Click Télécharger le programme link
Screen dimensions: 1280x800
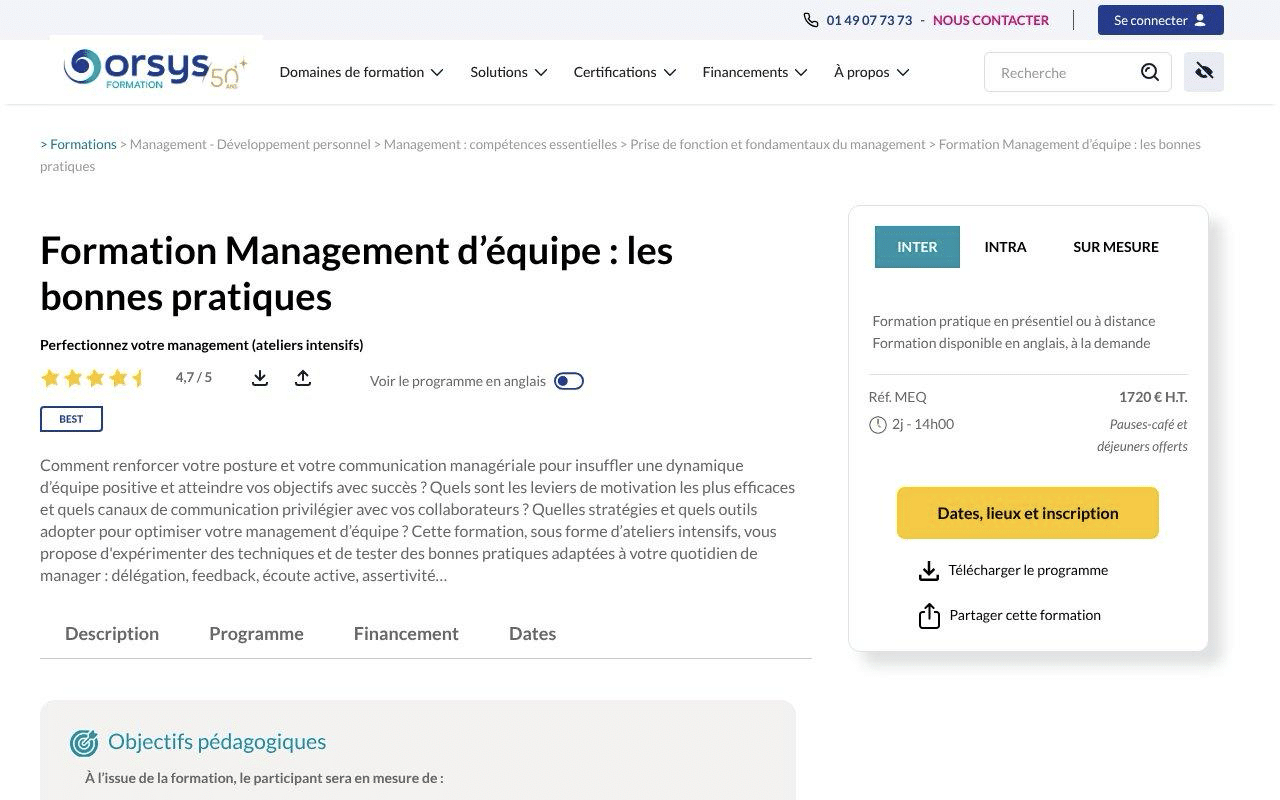click(x=1028, y=570)
